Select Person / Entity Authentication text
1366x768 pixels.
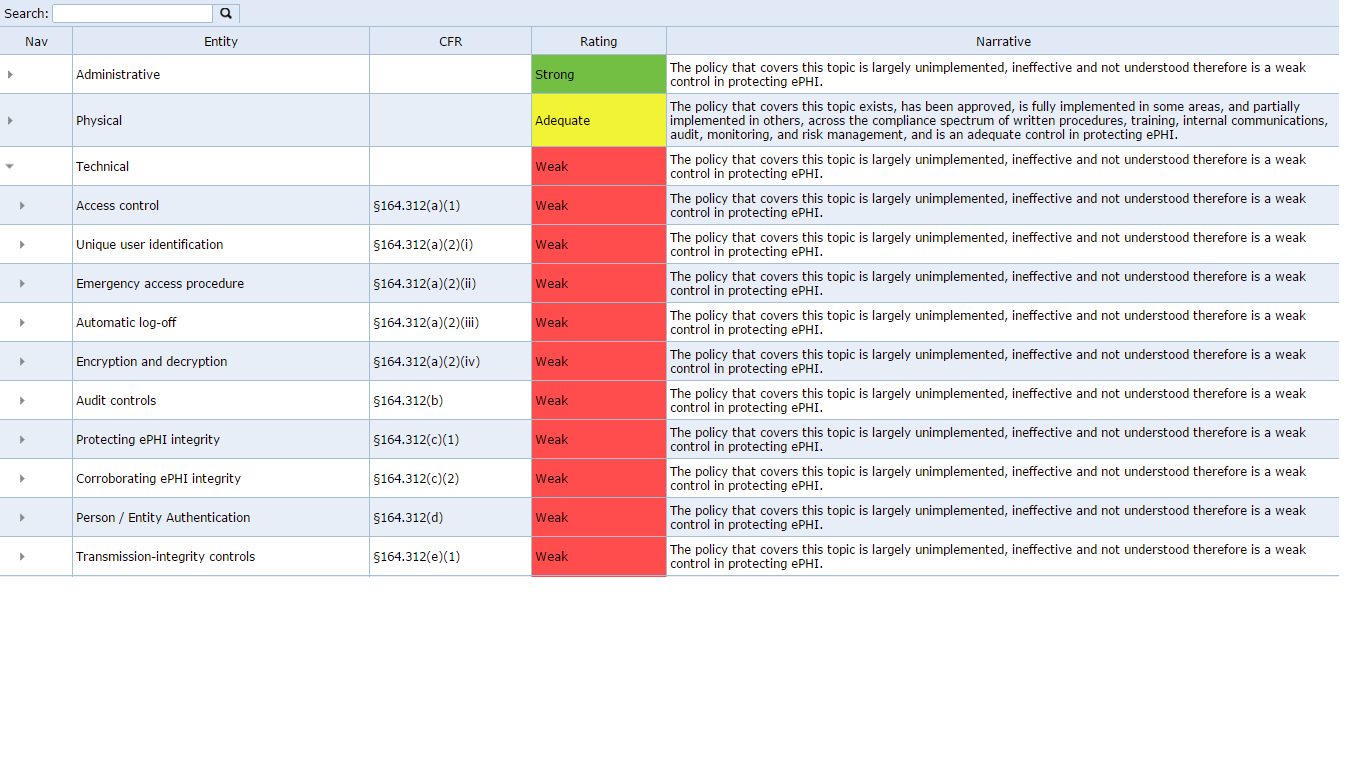tap(163, 518)
